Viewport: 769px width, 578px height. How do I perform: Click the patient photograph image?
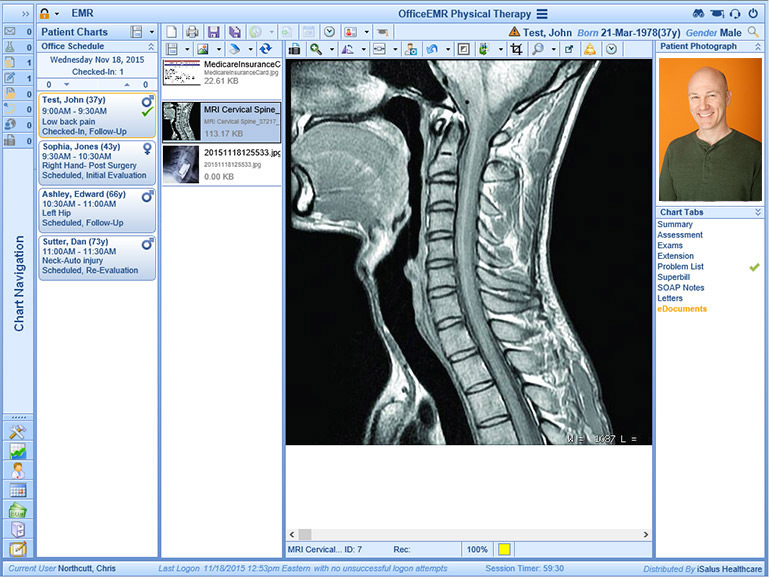click(x=710, y=129)
